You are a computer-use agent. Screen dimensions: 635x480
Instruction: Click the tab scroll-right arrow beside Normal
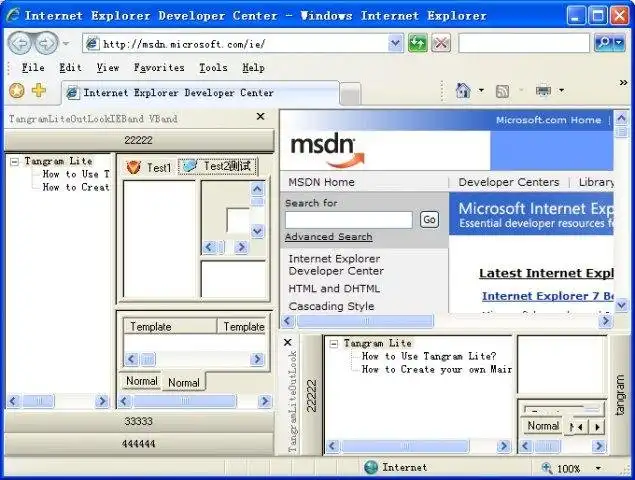pos(597,427)
